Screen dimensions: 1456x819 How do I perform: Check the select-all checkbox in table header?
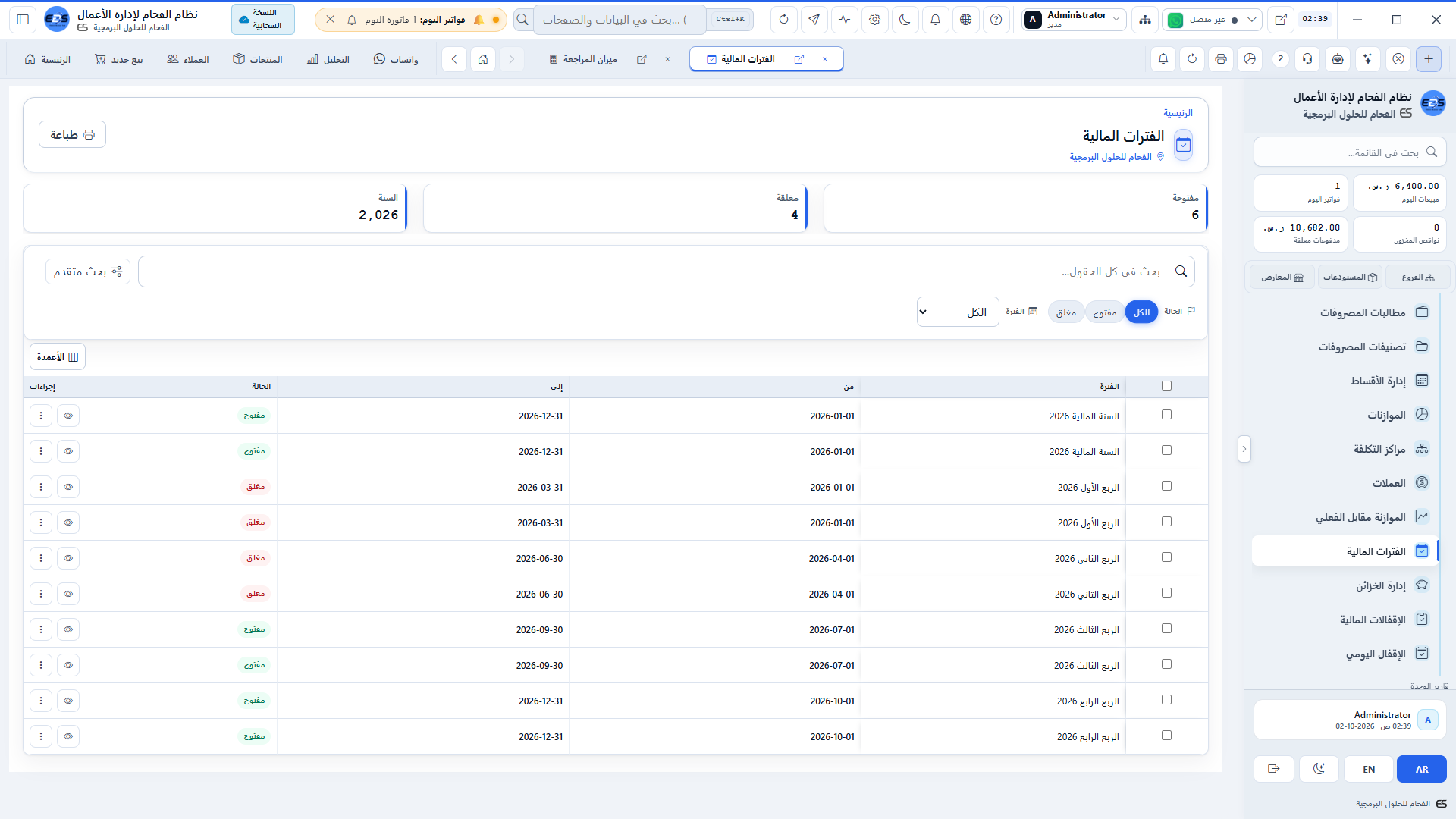click(1166, 386)
